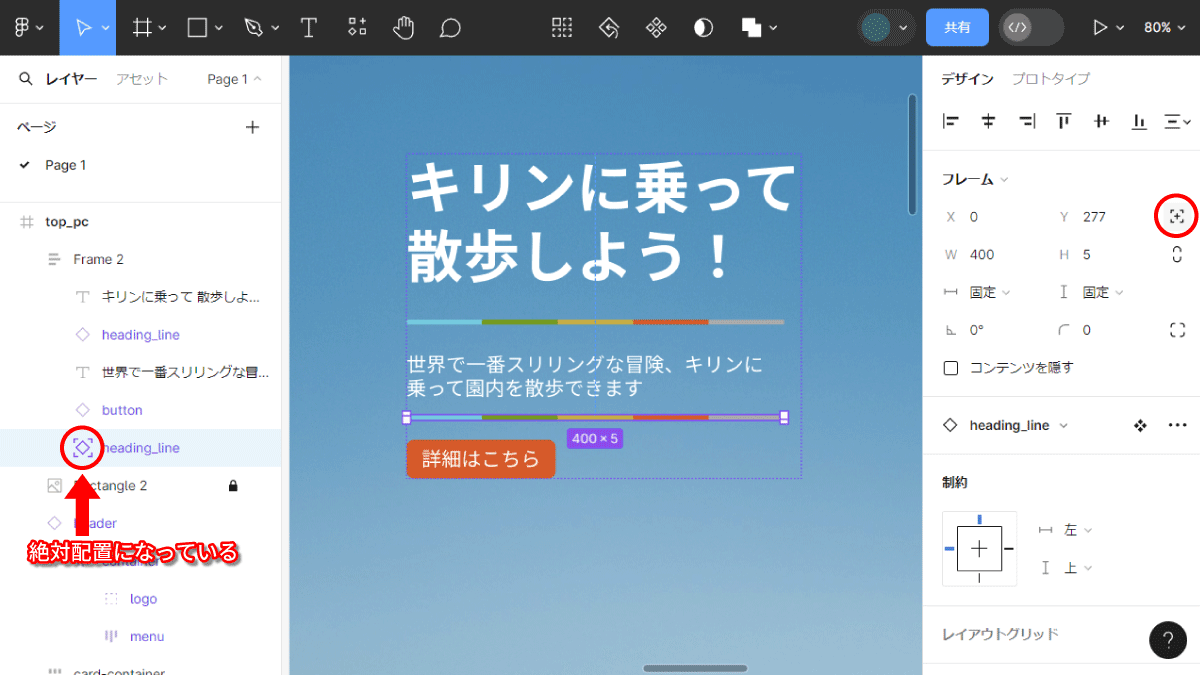This screenshot has width=1200, height=675.
Task: Open instance more options menu
Action: (1177, 425)
